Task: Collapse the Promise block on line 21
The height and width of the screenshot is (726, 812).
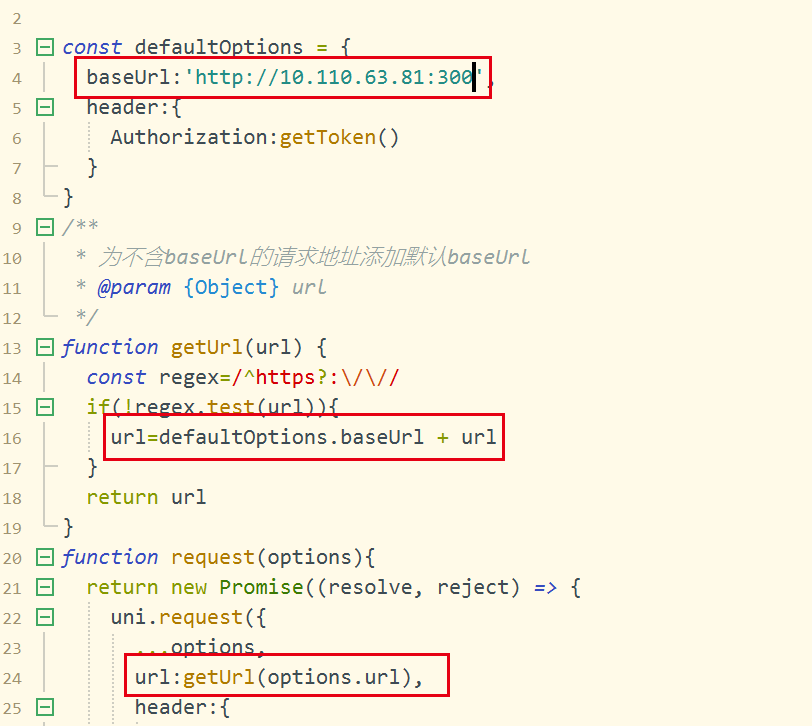Action: tap(44, 586)
